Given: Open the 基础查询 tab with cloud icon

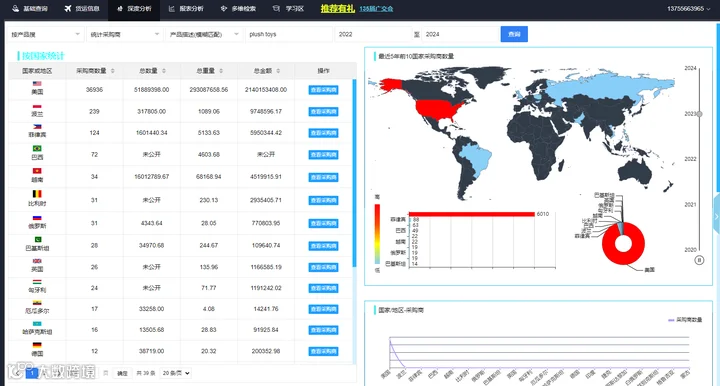Looking at the screenshot, I should [x=16, y=8].
